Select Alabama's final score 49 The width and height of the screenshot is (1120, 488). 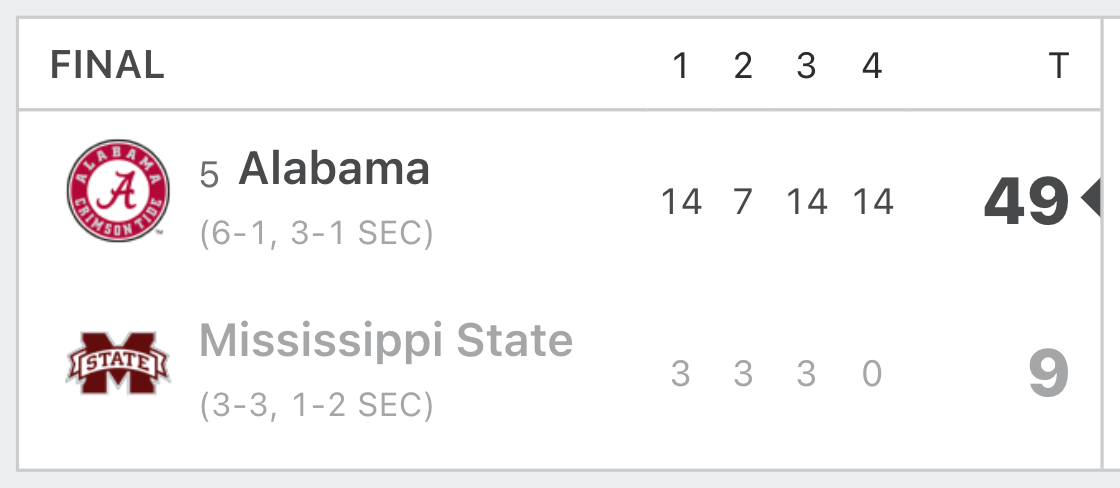1026,201
